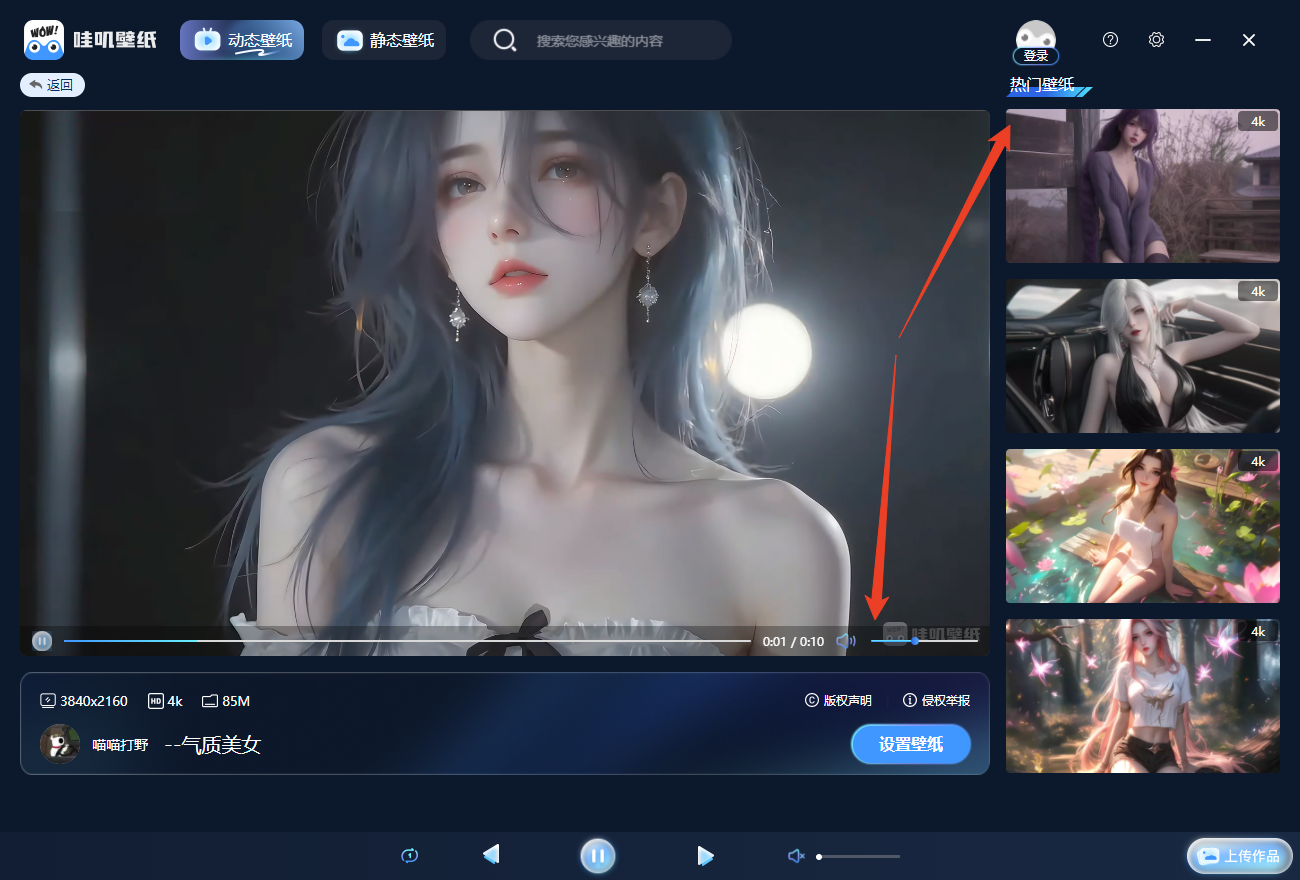Click the 上传作品 upload button
The image size is (1300, 880).
pos(1240,856)
